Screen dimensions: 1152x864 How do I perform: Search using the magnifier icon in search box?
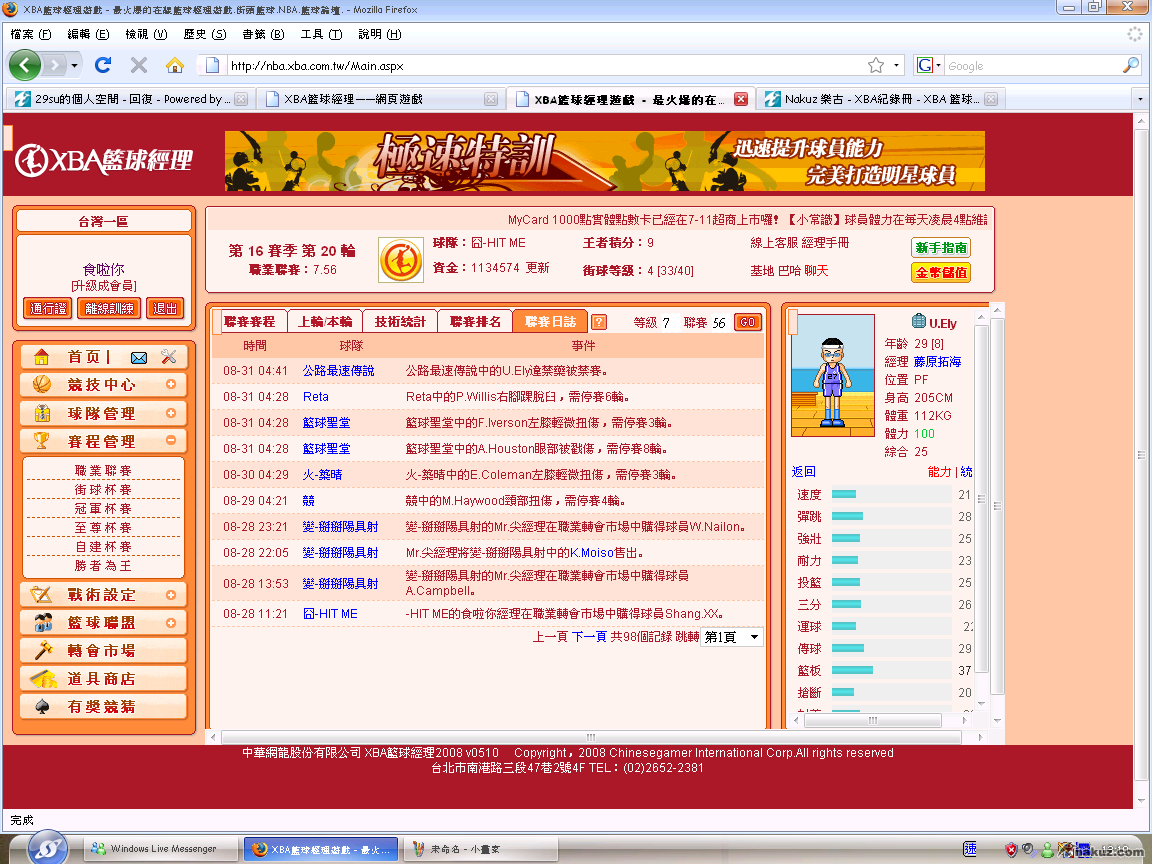pos(1131,65)
